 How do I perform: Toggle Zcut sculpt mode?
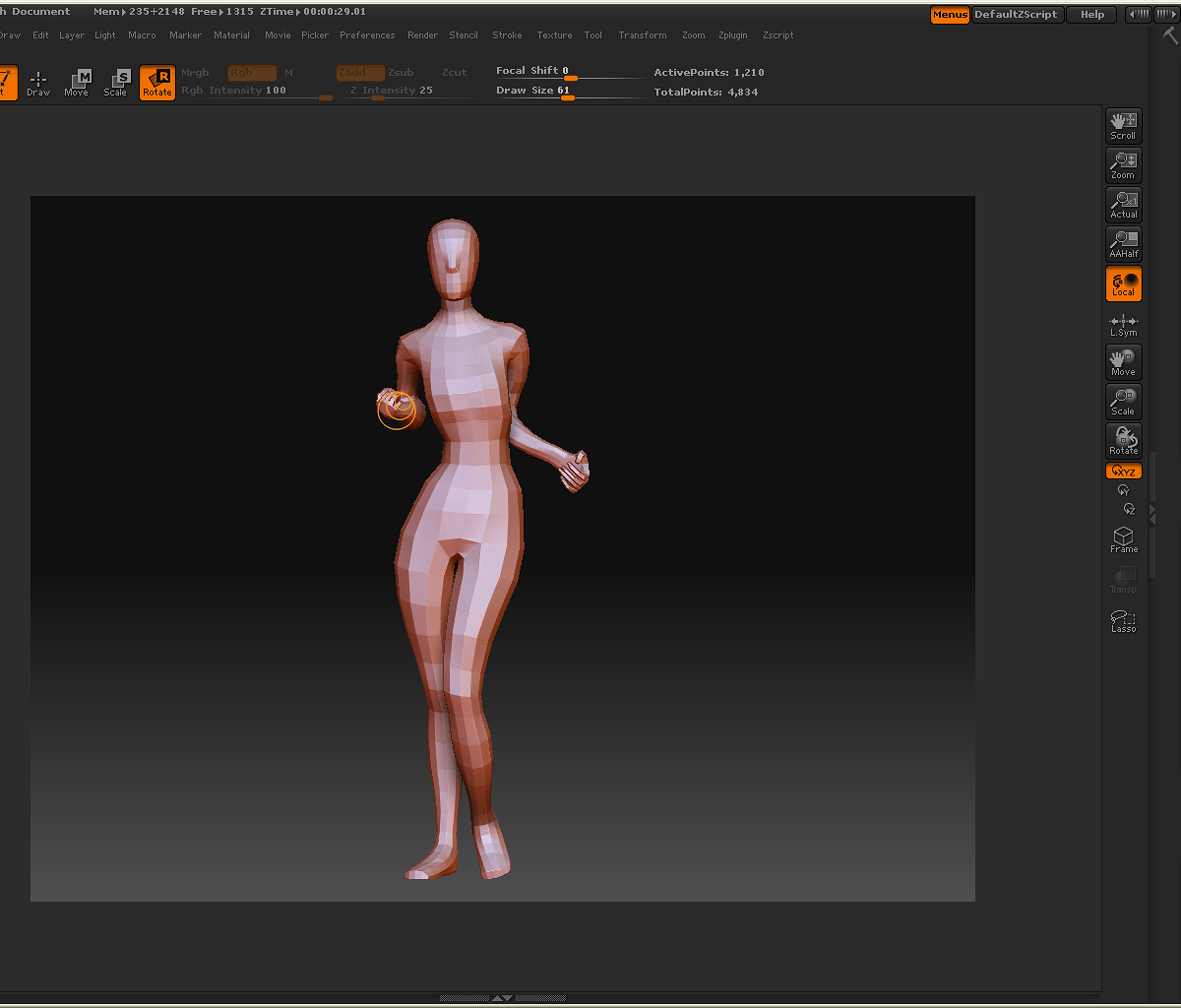pyautogui.click(x=454, y=73)
